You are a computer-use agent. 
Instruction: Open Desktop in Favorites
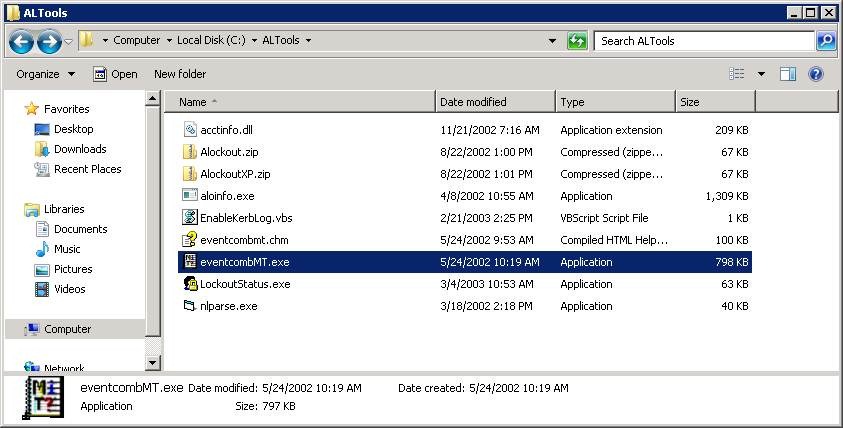[74, 129]
